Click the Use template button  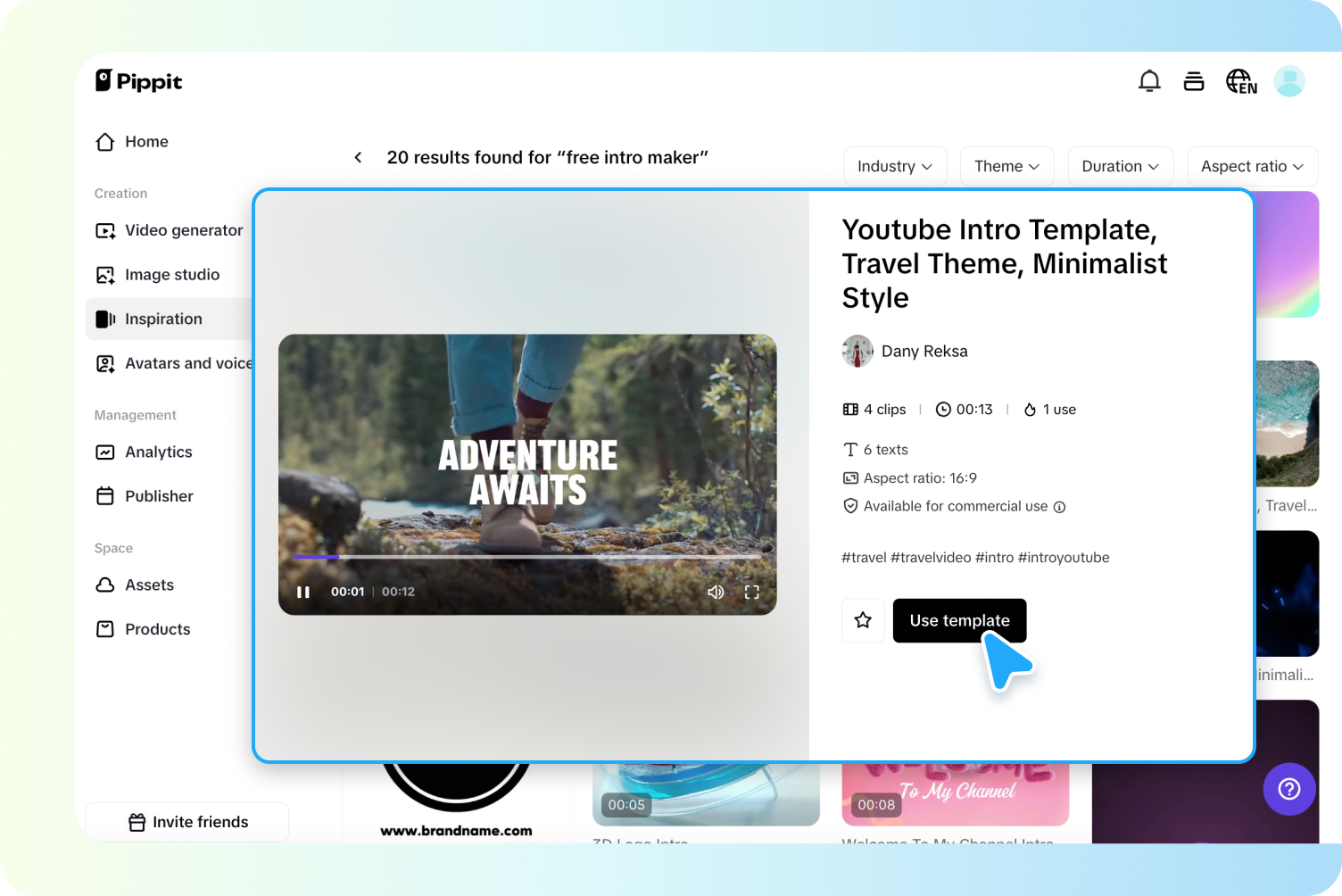(959, 620)
